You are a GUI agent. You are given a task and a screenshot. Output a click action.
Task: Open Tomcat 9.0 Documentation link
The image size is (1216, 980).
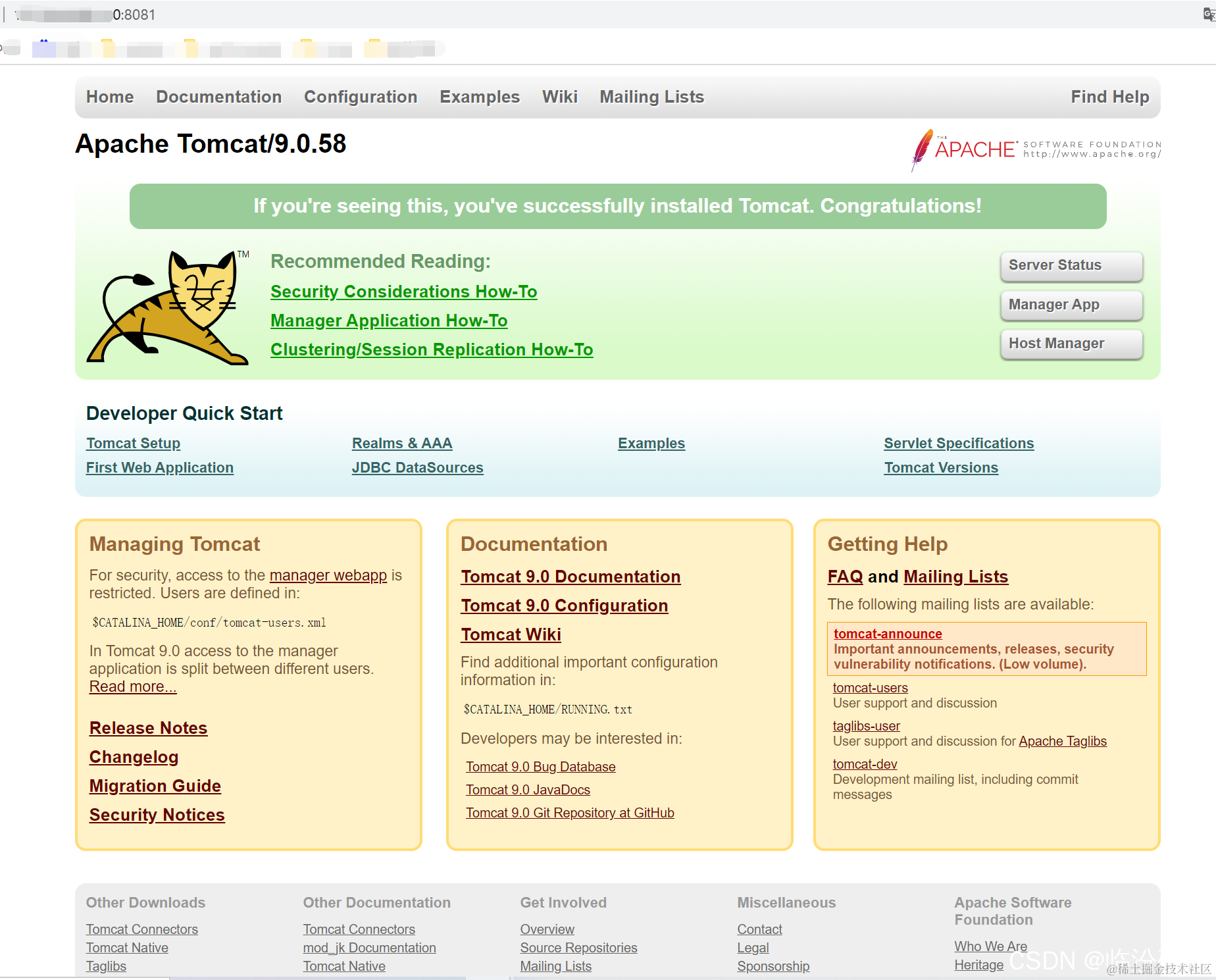point(570,577)
